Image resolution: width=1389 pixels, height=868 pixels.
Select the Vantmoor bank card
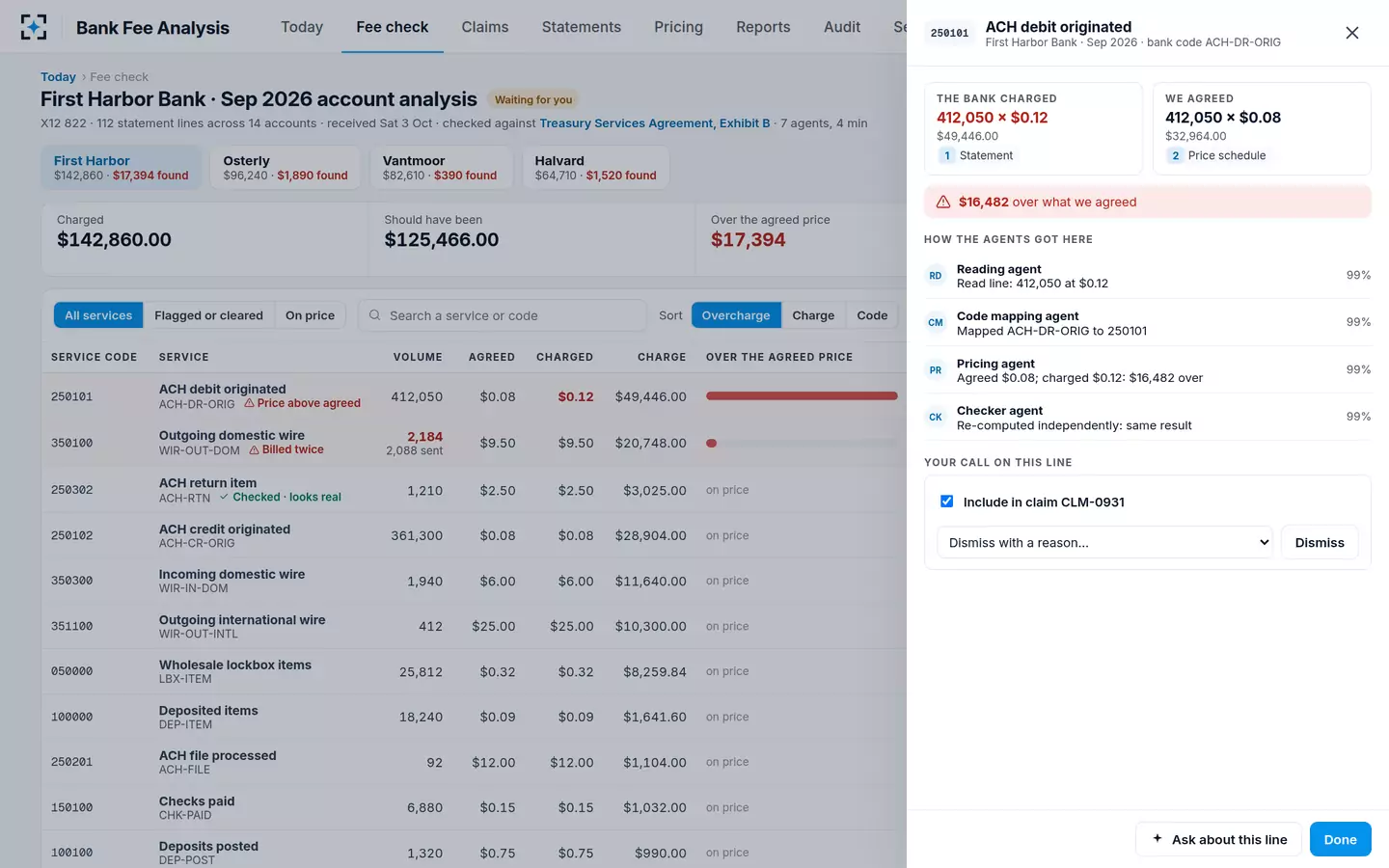[440, 168]
